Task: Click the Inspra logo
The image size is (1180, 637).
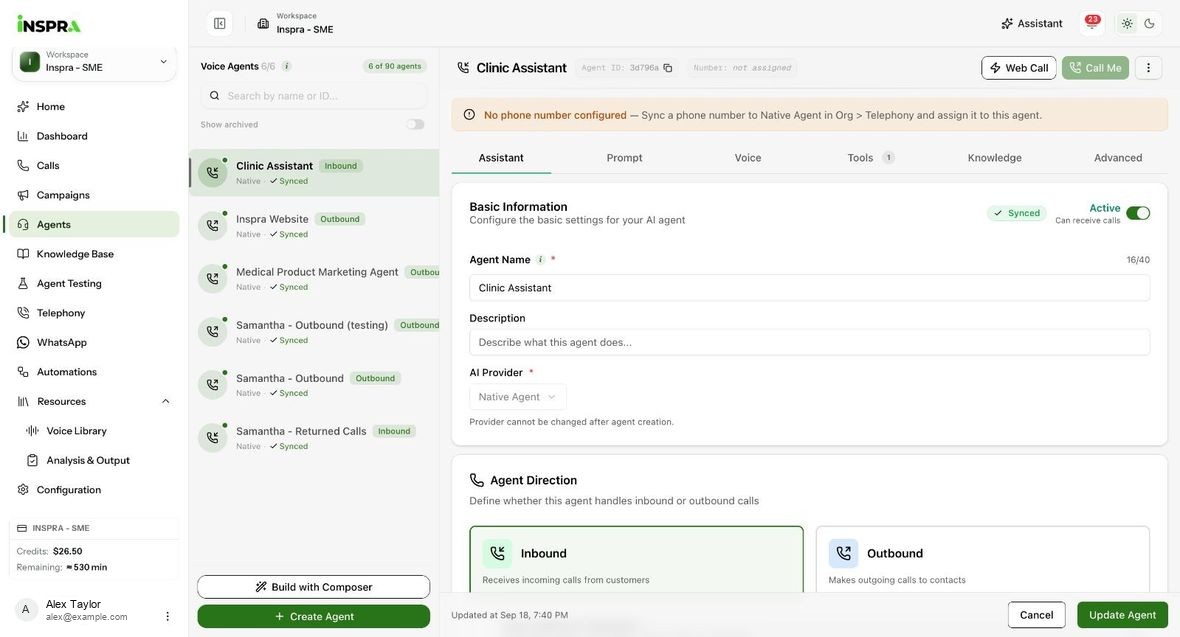Action: click(49, 24)
